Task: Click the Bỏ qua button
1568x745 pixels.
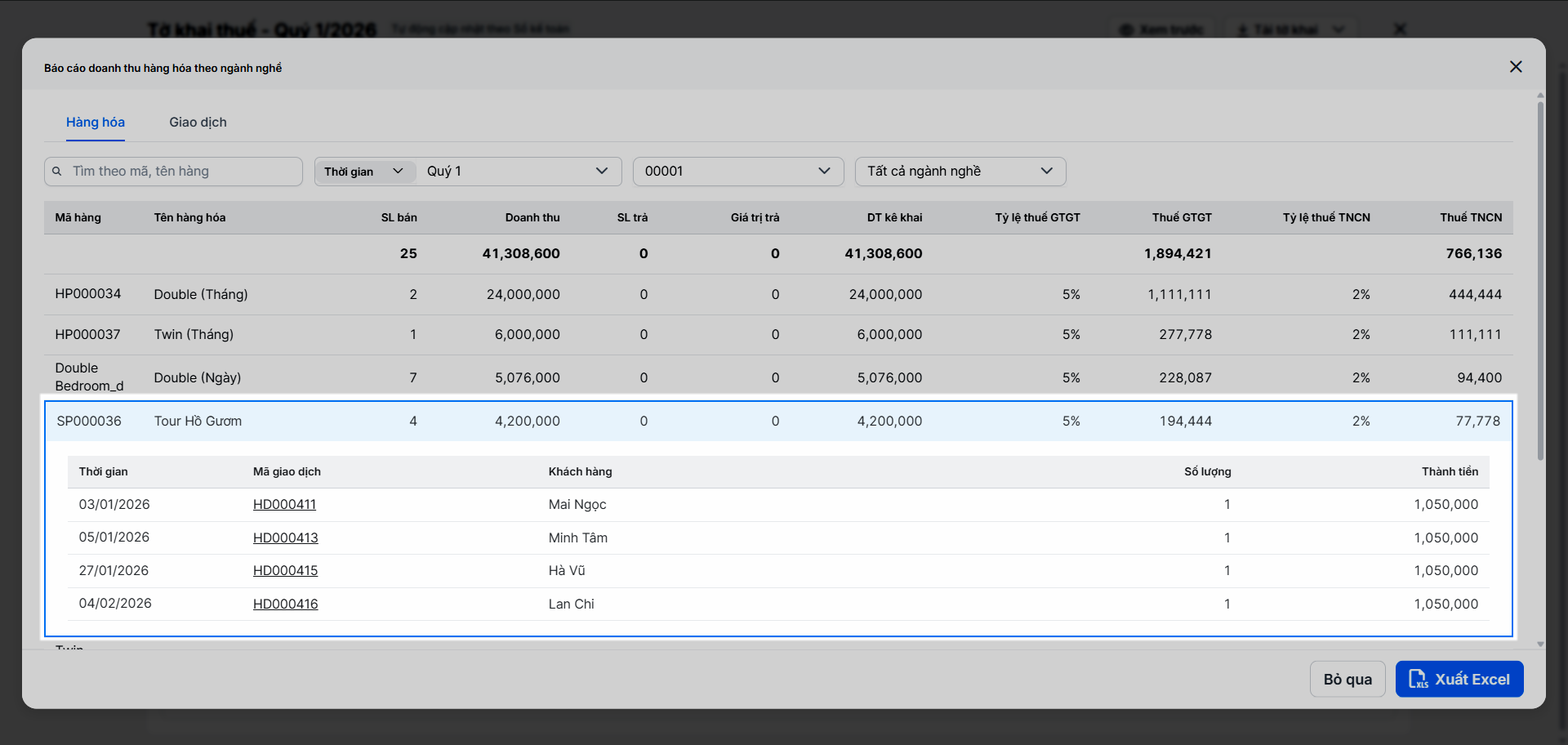Action: [x=1347, y=679]
